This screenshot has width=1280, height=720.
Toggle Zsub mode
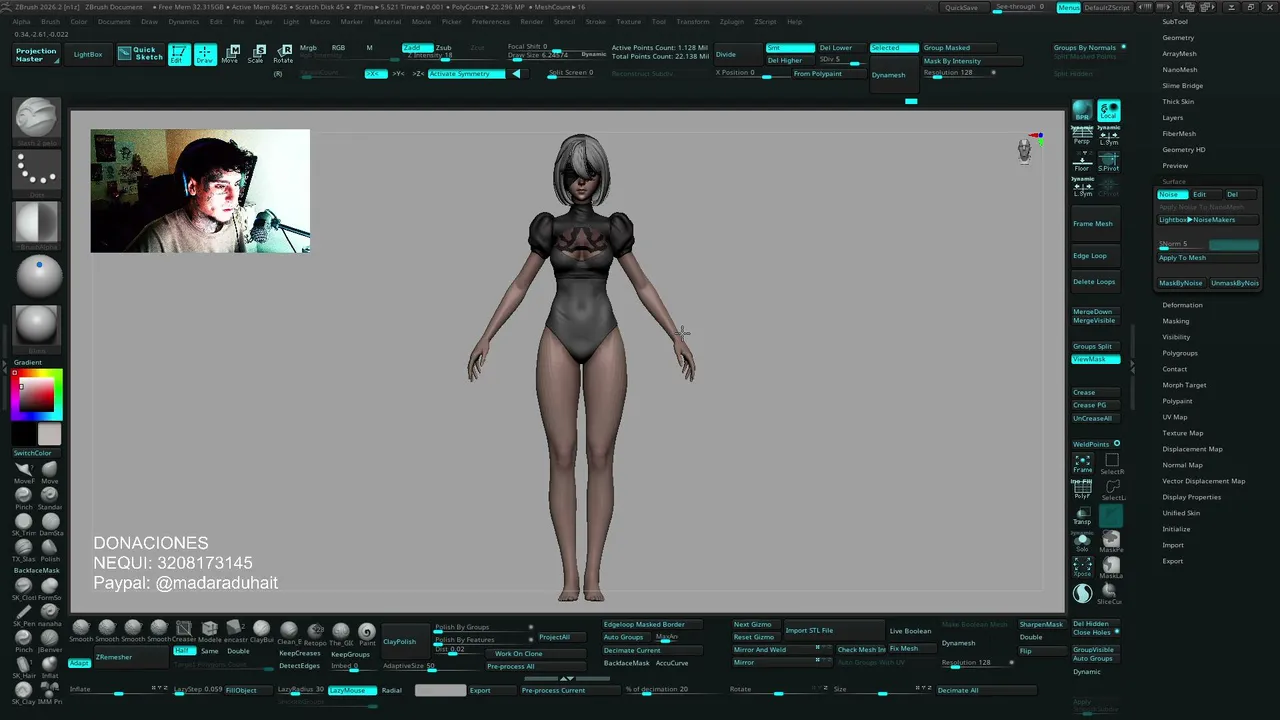(x=444, y=47)
